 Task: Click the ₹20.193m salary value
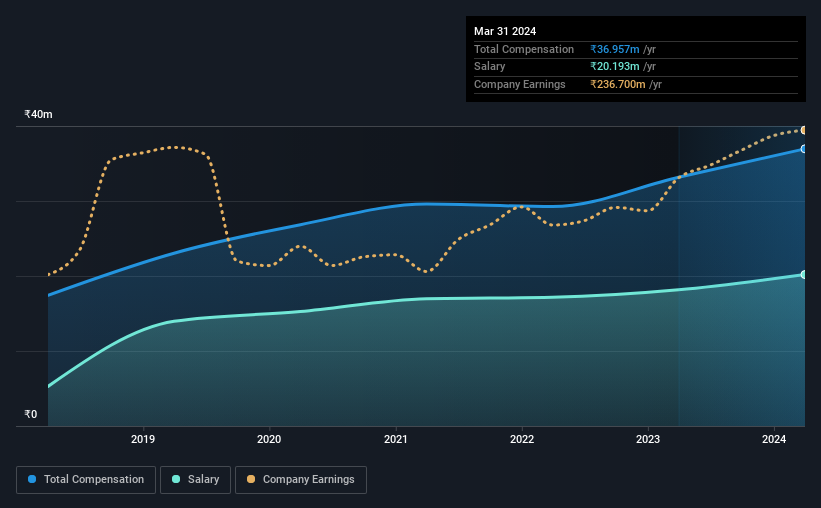(615, 67)
